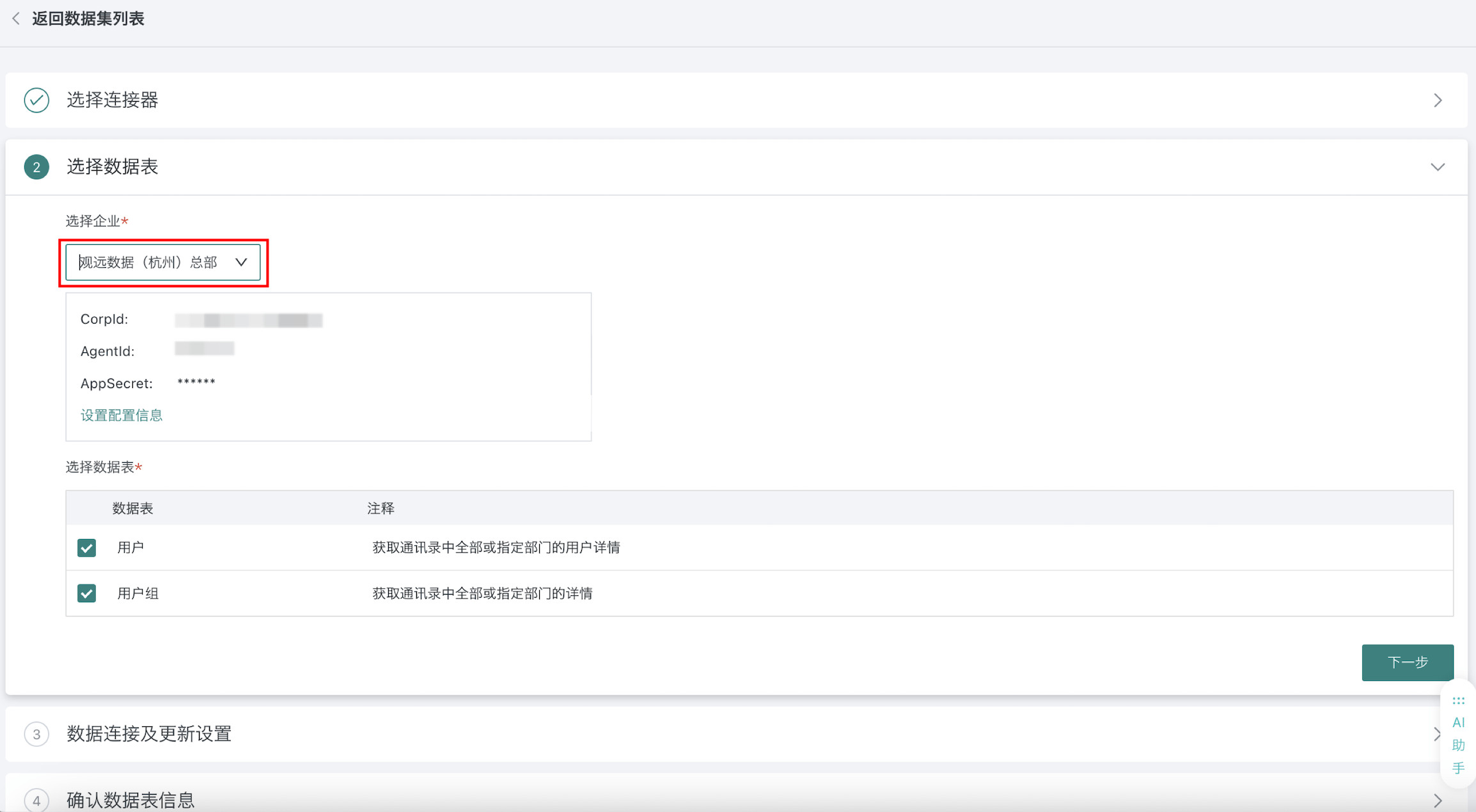Click the green checkmark step icon
This screenshot has width=1476, height=812.
coord(36,100)
